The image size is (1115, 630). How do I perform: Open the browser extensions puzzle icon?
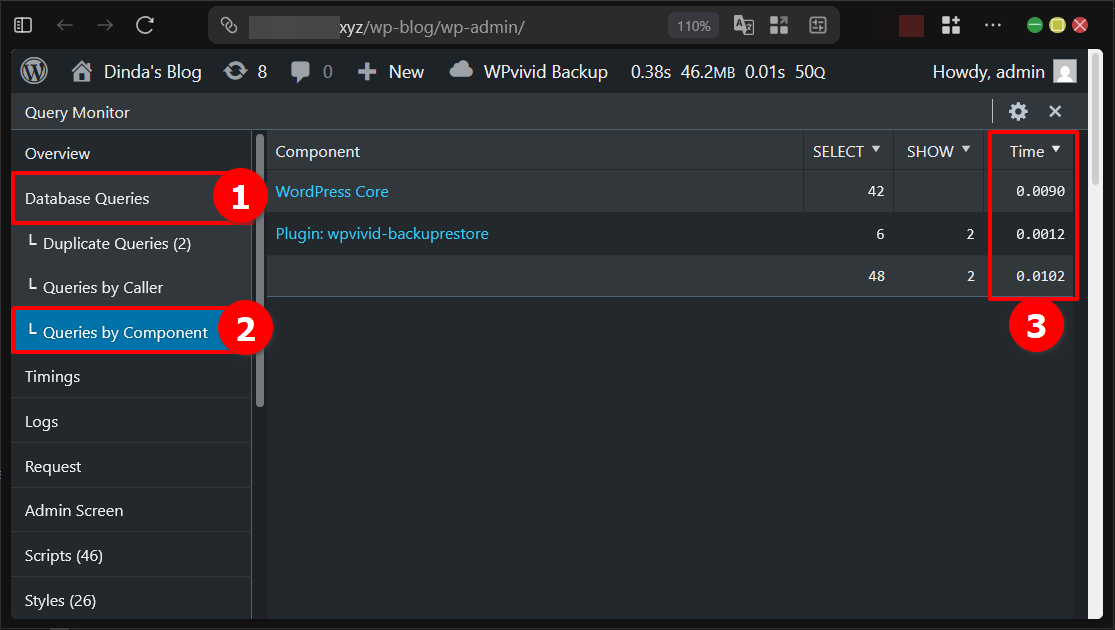click(950, 24)
